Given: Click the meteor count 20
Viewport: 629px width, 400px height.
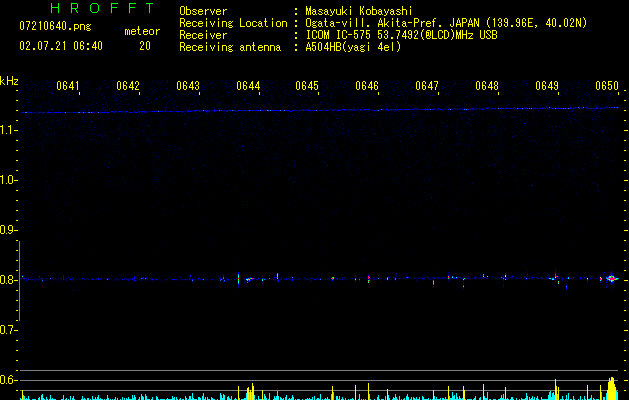Looking at the screenshot, I should (x=145, y=46).
